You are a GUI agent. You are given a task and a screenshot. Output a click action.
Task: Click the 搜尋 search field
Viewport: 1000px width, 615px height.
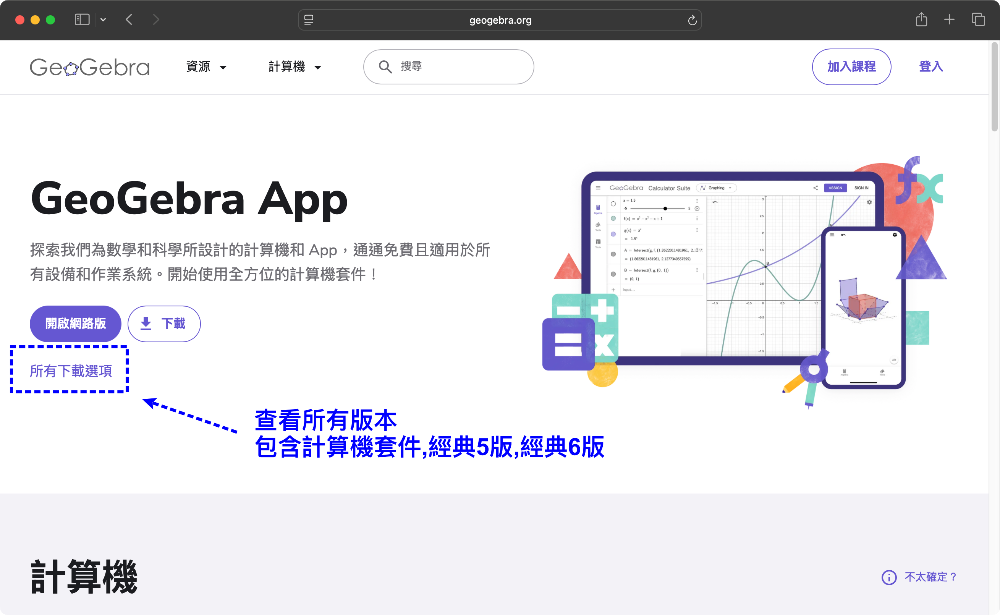[x=448, y=66]
